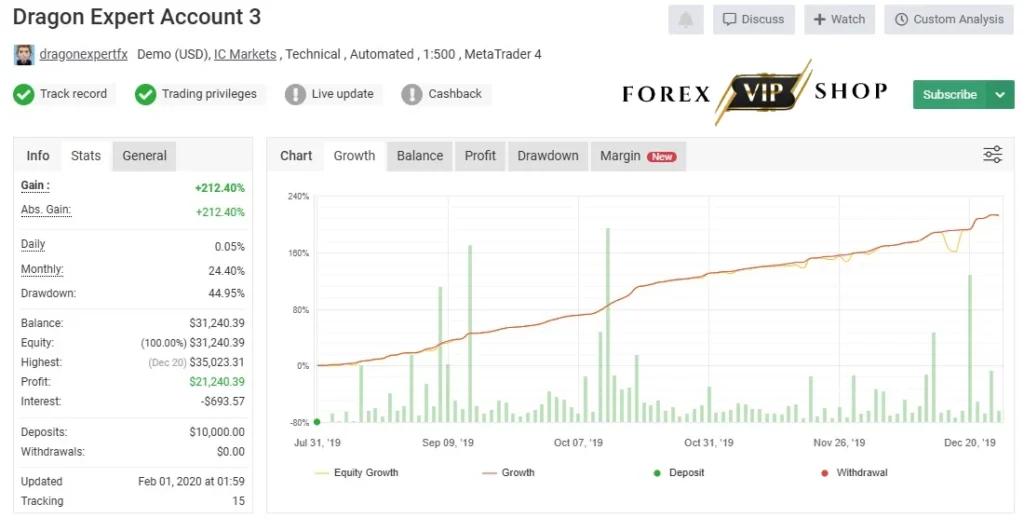1024x518 pixels.
Task: Click the Watch button
Action: point(839,20)
